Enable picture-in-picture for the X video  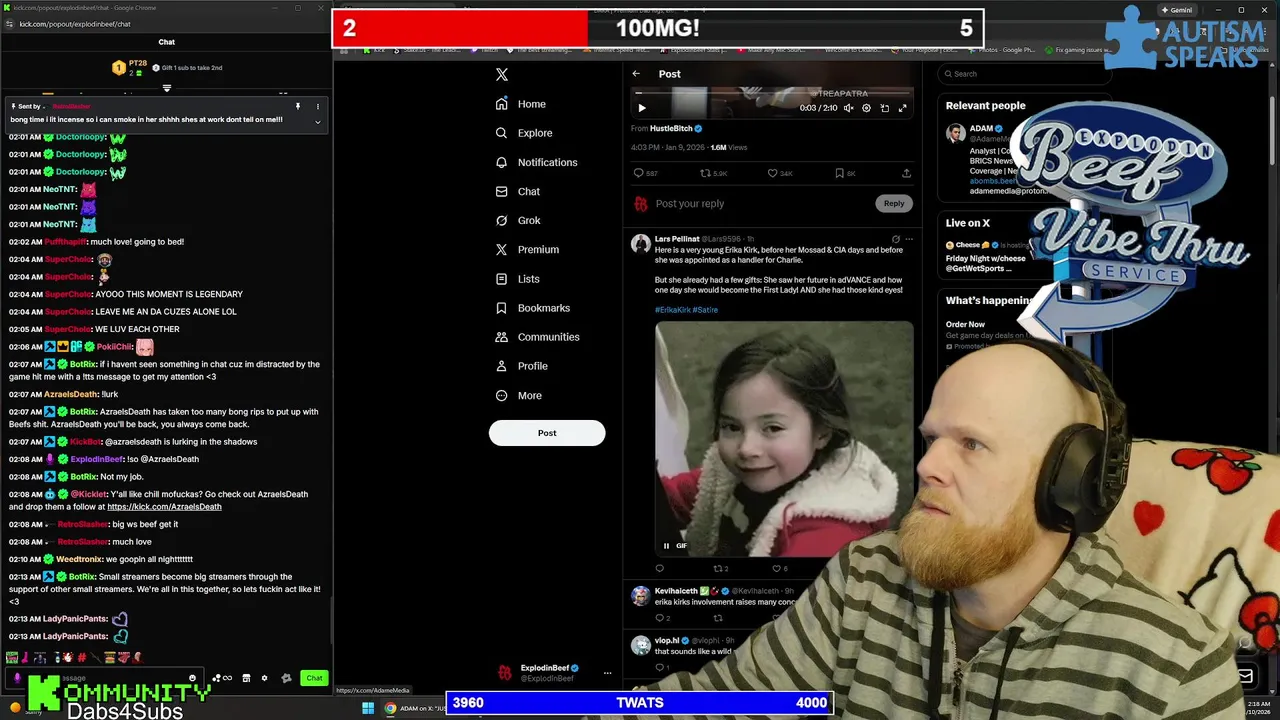click(x=884, y=108)
